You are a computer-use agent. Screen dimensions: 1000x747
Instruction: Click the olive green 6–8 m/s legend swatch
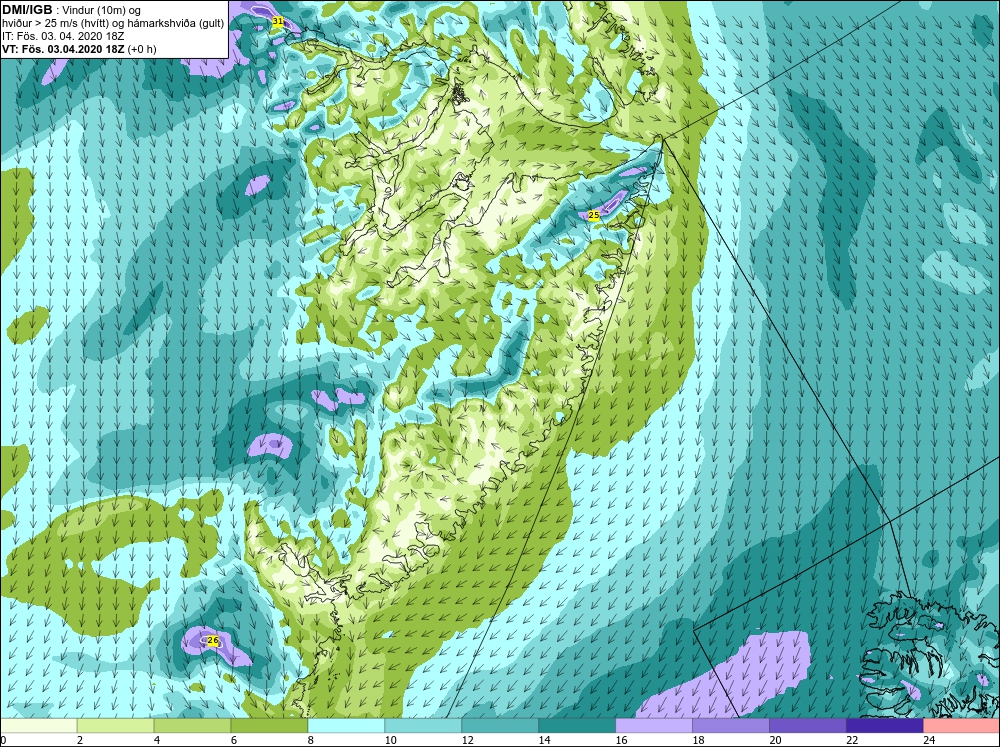pos(269,726)
